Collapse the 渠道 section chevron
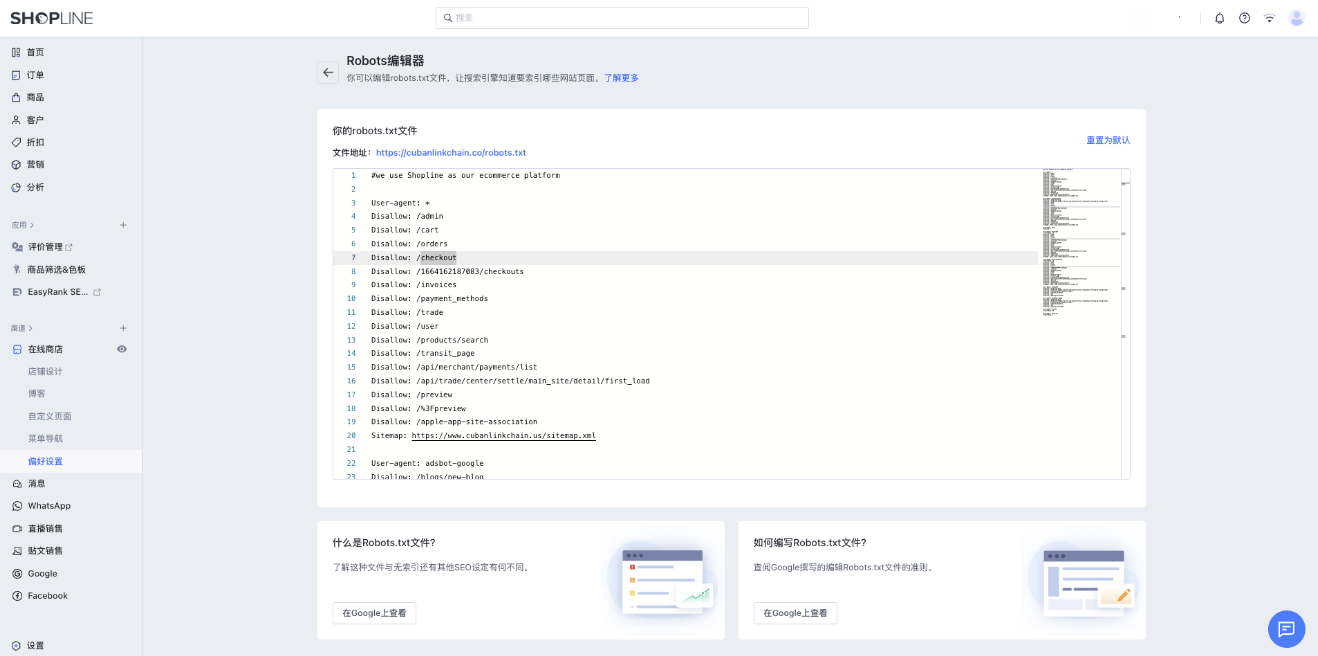This screenshot has height=656, width=1318. pos(32,328)
